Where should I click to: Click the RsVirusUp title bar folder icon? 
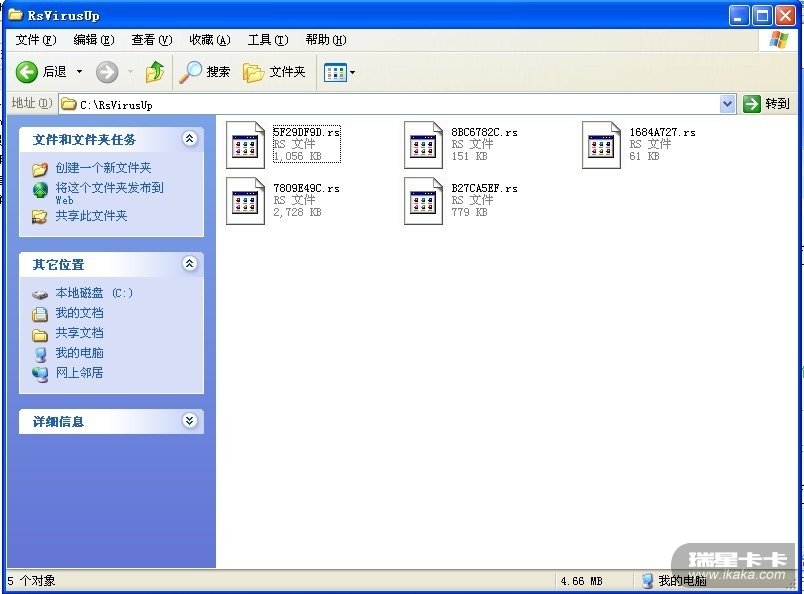15,14
